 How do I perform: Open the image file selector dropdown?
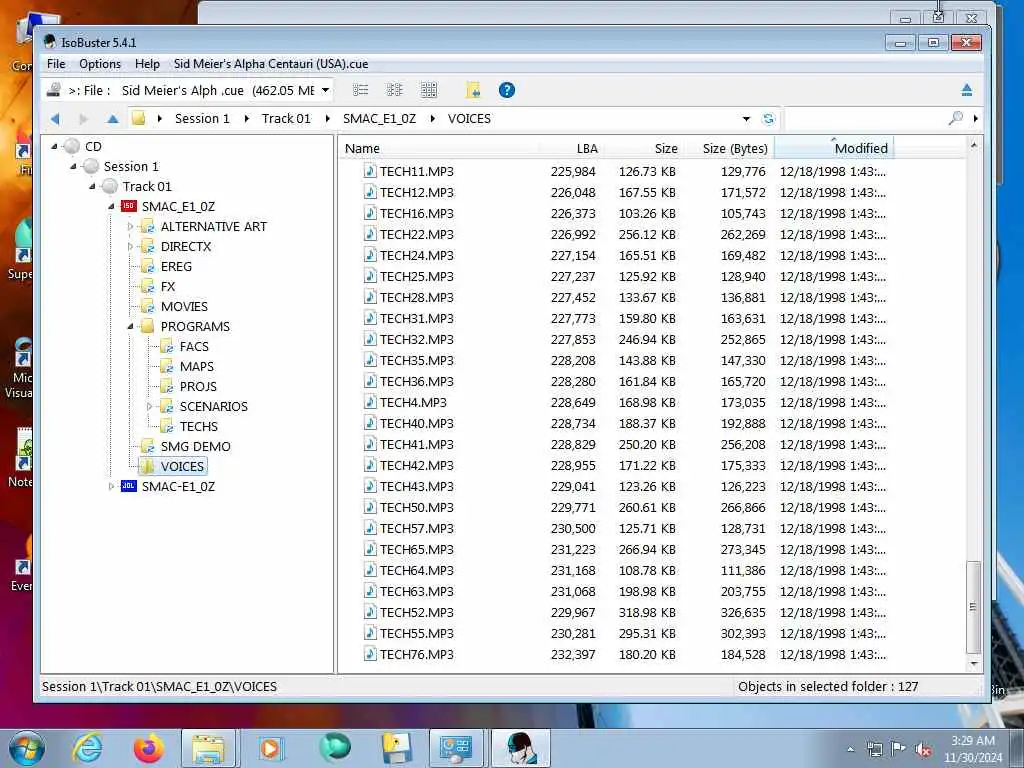point(325,90)
